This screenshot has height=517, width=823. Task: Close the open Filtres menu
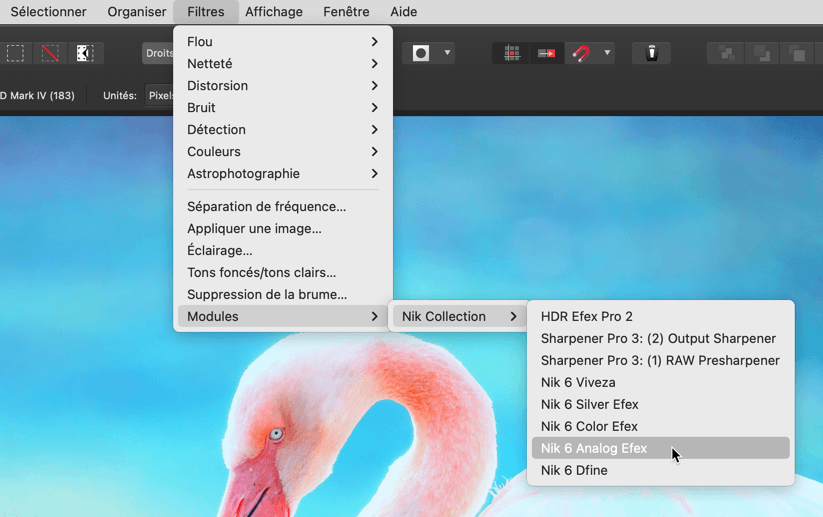coord(206,12)
